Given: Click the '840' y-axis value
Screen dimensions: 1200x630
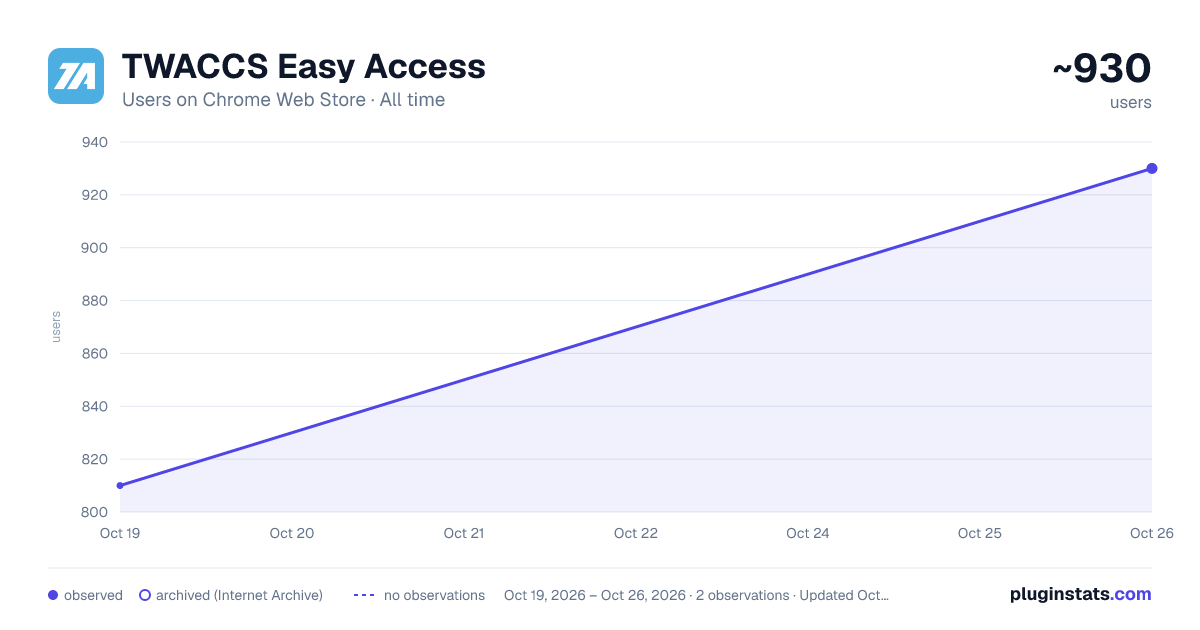Looking at the screenshot, I should click(x=95, y=407).
